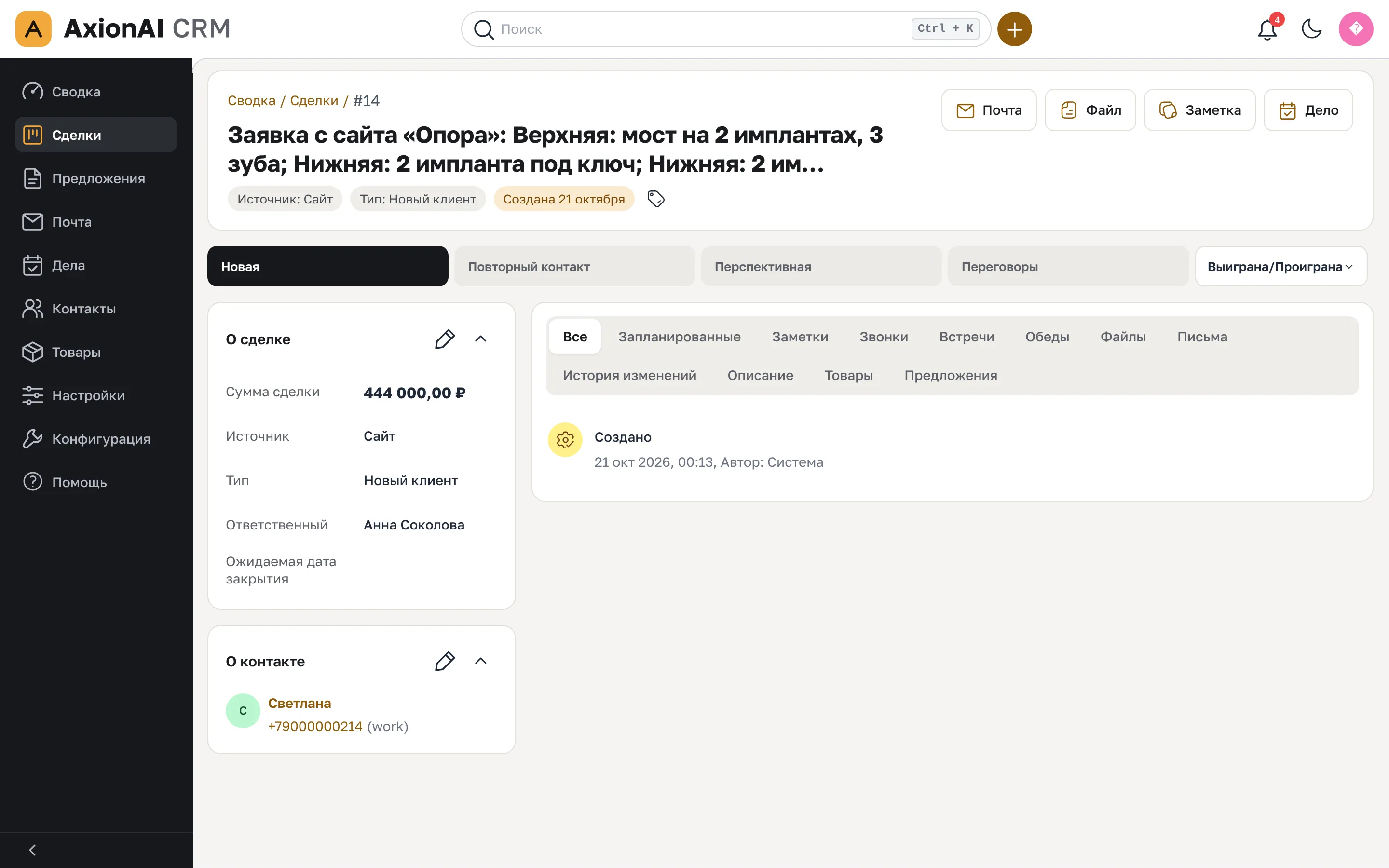Click the orange plus create button
Viewport: 1389px width, 868px height.
(1014, 29)
